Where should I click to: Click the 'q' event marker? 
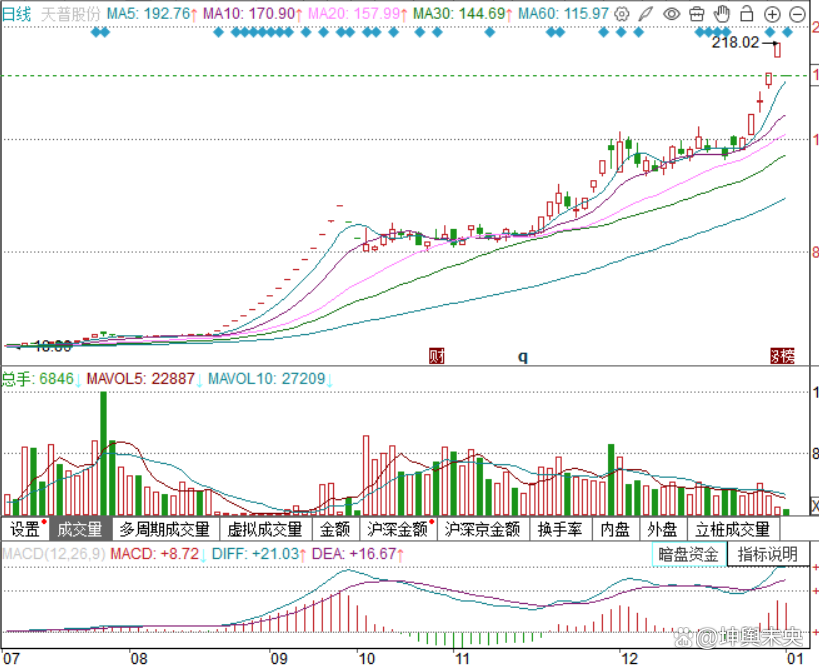click(521, 355)
